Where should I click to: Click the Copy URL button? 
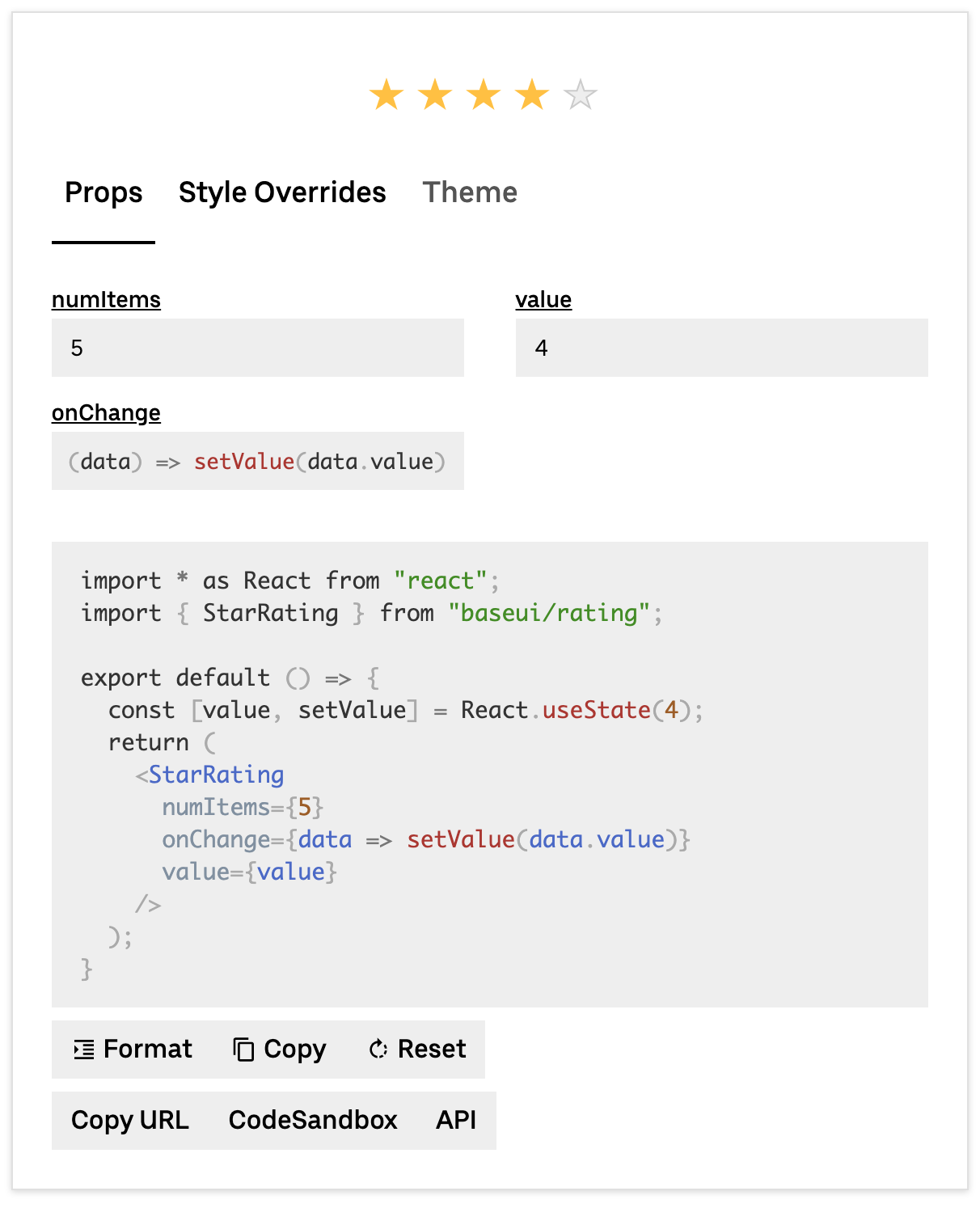pos(130,1121)
